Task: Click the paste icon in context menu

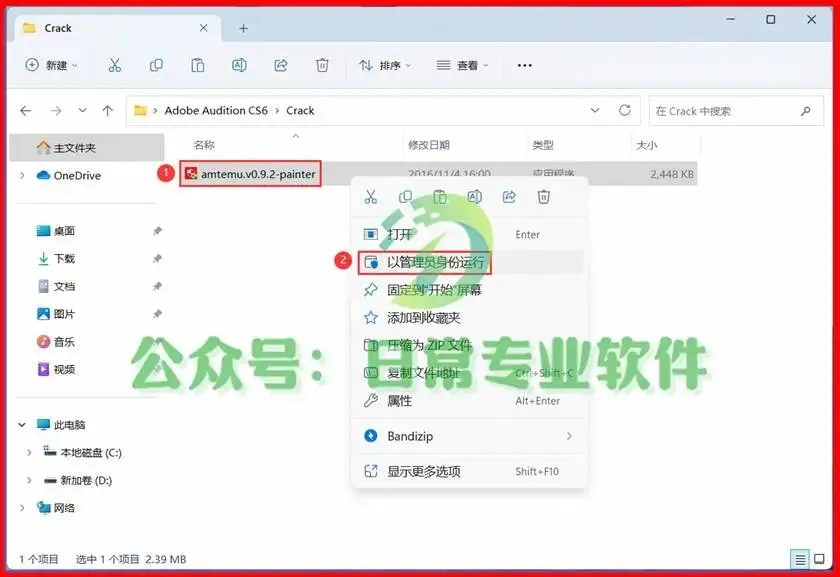Action: (x=440, y=197)
